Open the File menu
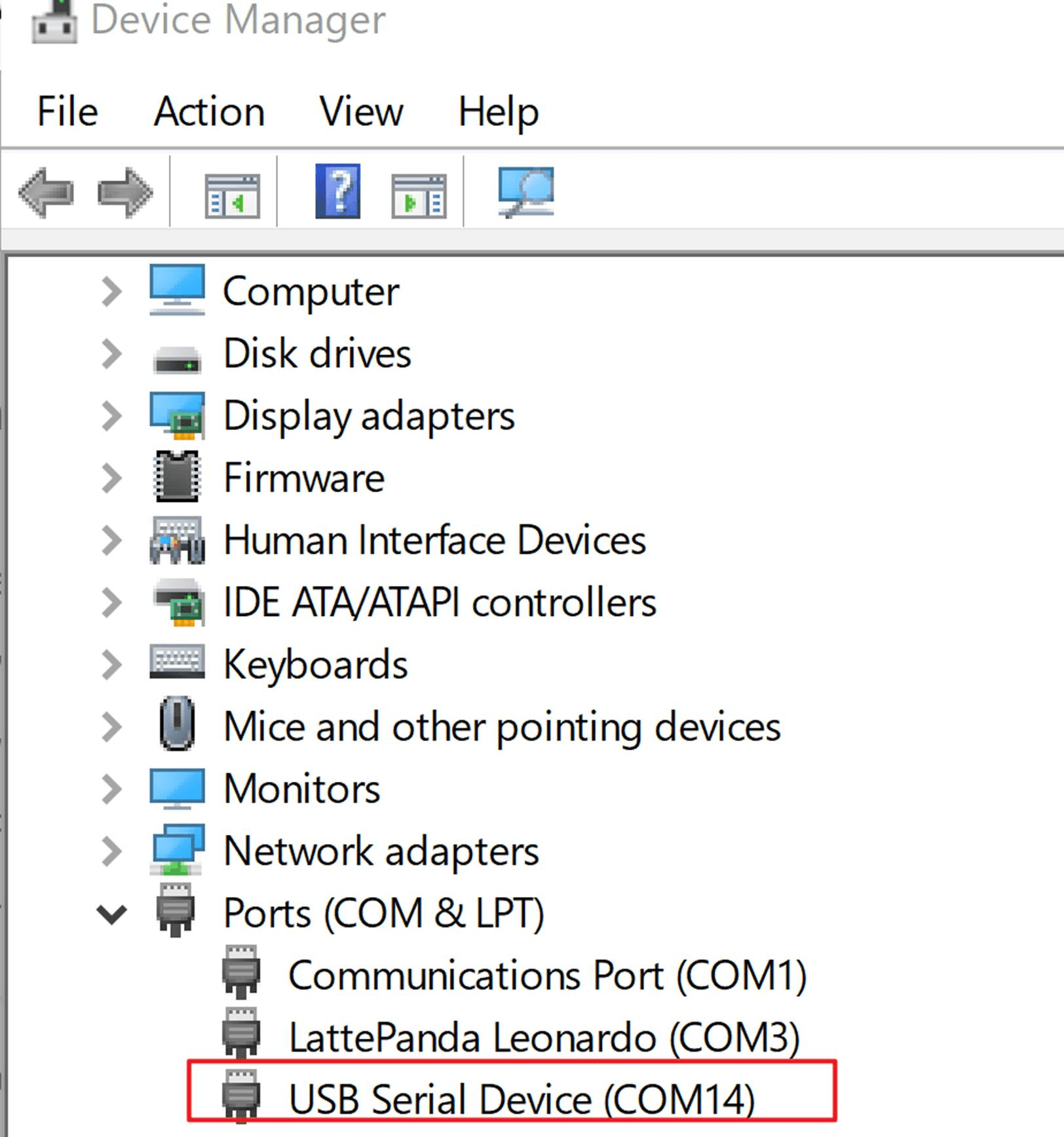 coord(67,111)
